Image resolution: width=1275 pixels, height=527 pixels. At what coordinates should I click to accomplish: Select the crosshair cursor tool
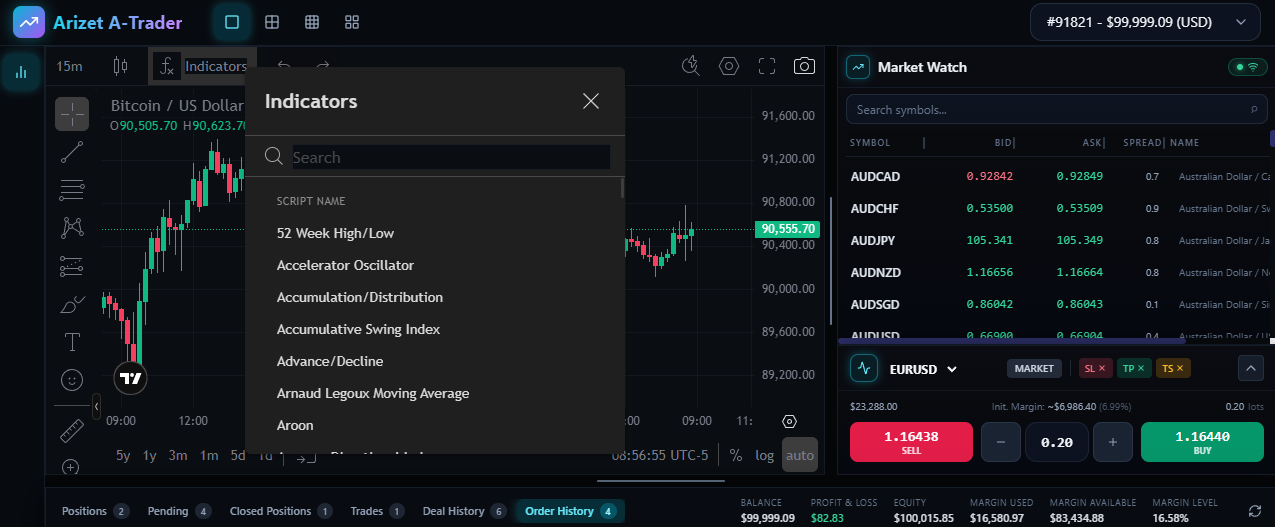point(72,114)
